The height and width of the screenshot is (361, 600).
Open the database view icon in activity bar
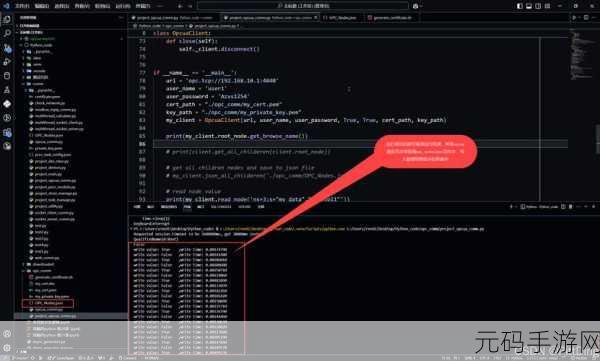coord(7,76)
